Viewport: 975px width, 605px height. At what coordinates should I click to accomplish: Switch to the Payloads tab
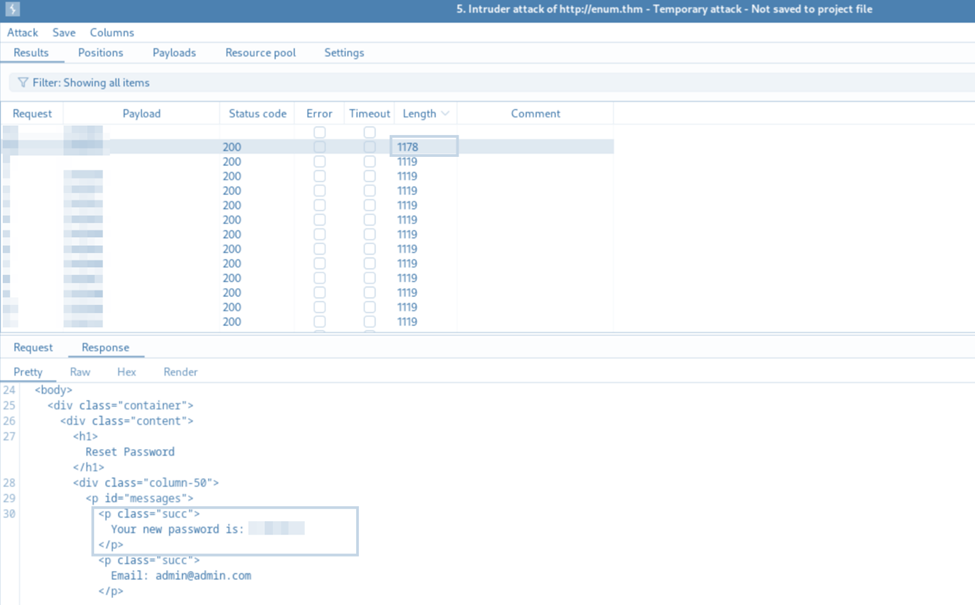(174, 53)
